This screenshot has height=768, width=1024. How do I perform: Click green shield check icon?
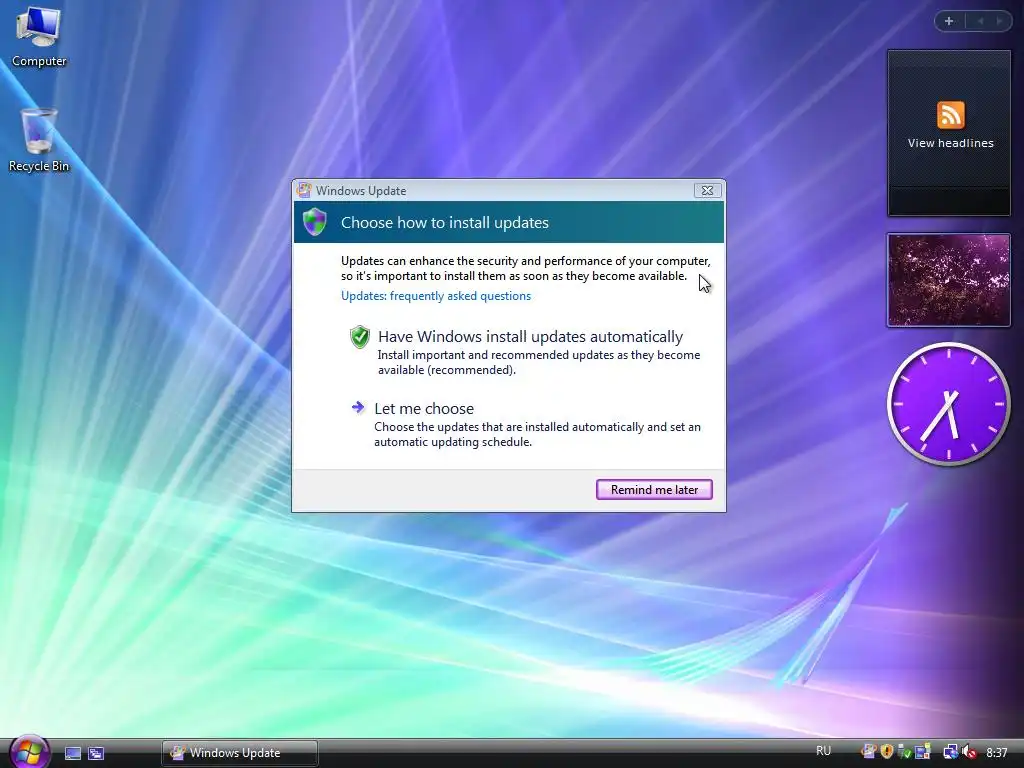(359, 337)
